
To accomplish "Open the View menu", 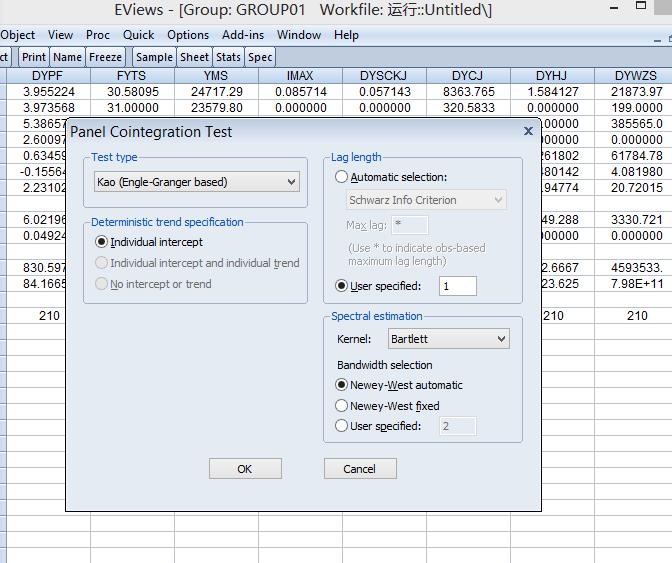I will point(60,35).
